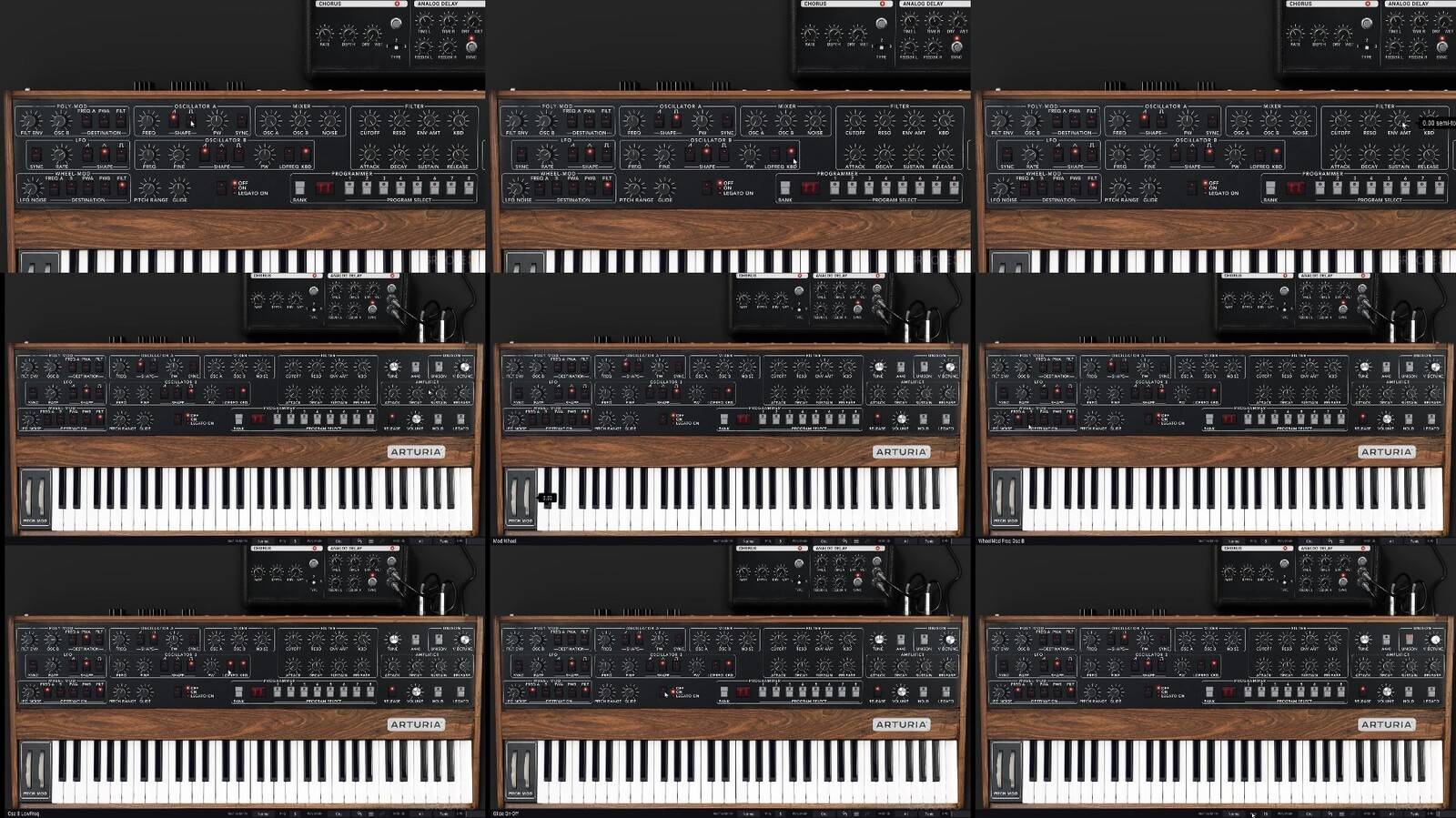Toggle Oscillator B KBD switch in top-left frame

tap(305, 153)
